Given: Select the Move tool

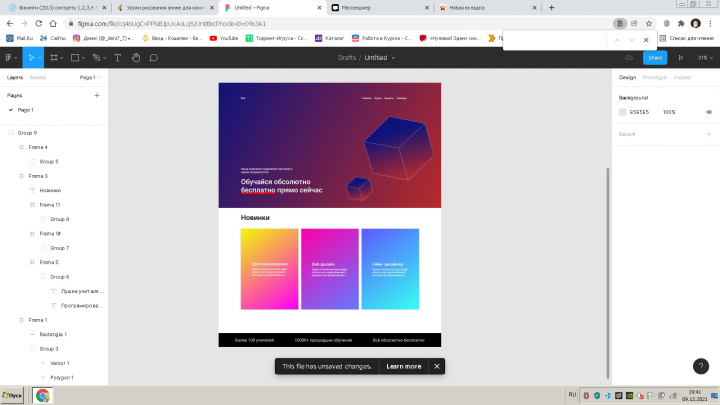Looking at the screenshot, I should point(31,58).
